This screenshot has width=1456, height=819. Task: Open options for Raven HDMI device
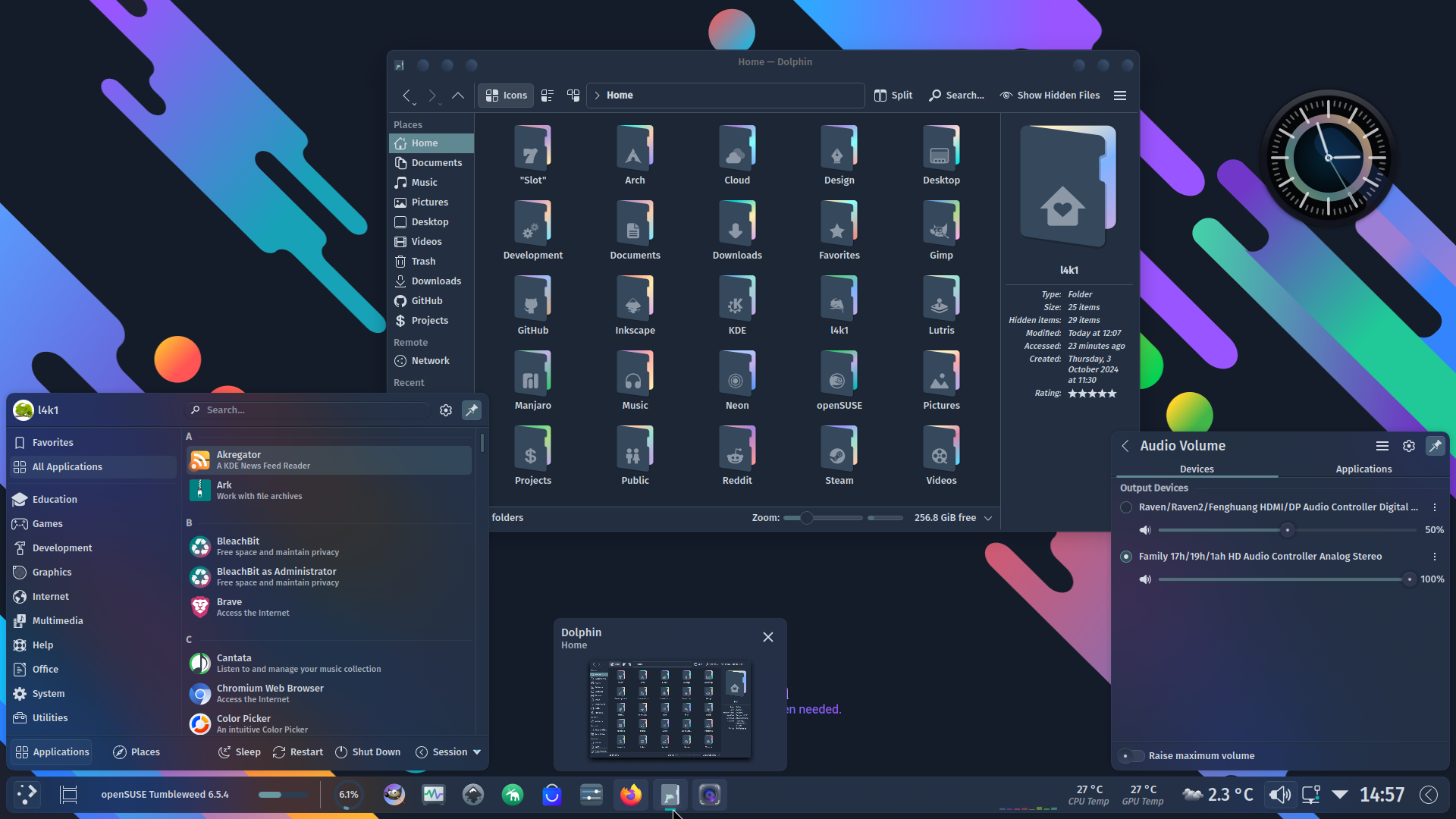pos(1435,507)
